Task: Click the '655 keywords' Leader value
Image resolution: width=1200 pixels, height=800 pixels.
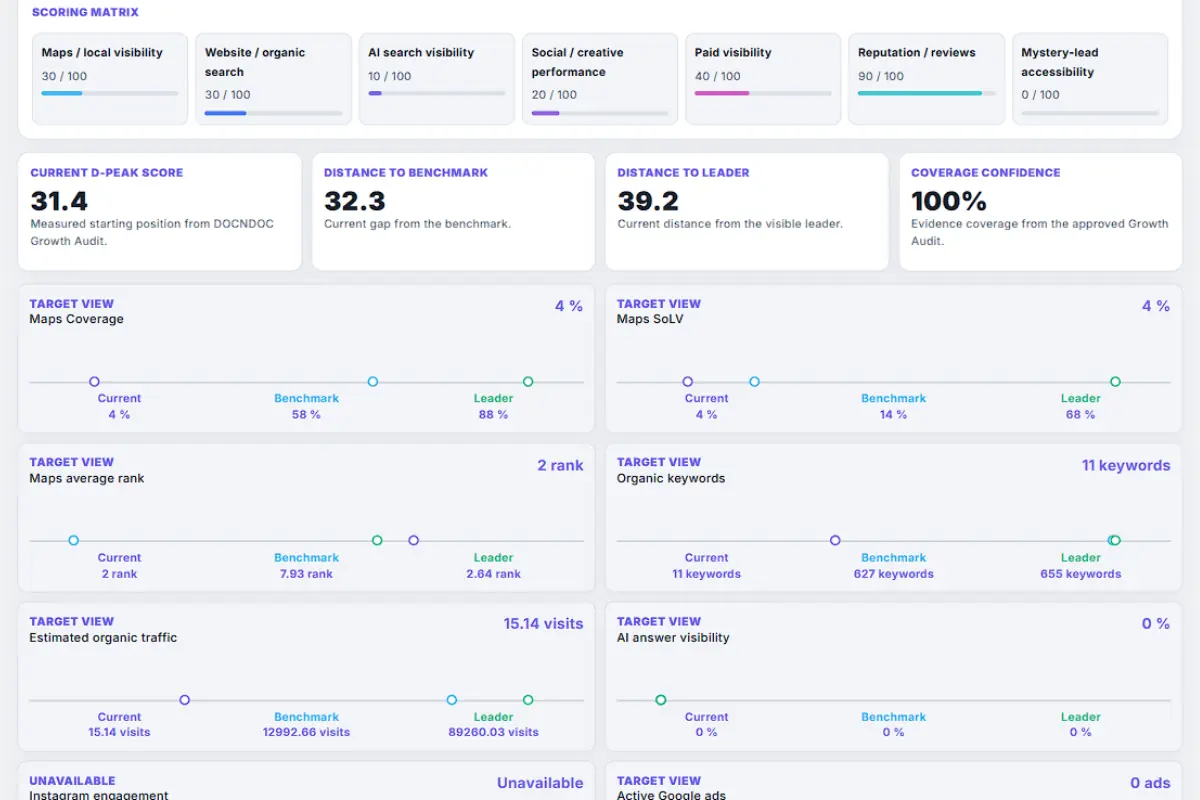Action: (1080, 574)
